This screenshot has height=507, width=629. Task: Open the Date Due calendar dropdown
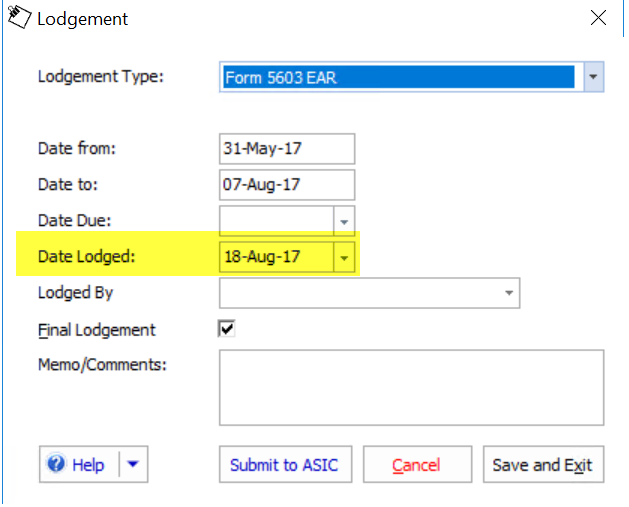tap(344, 221)
